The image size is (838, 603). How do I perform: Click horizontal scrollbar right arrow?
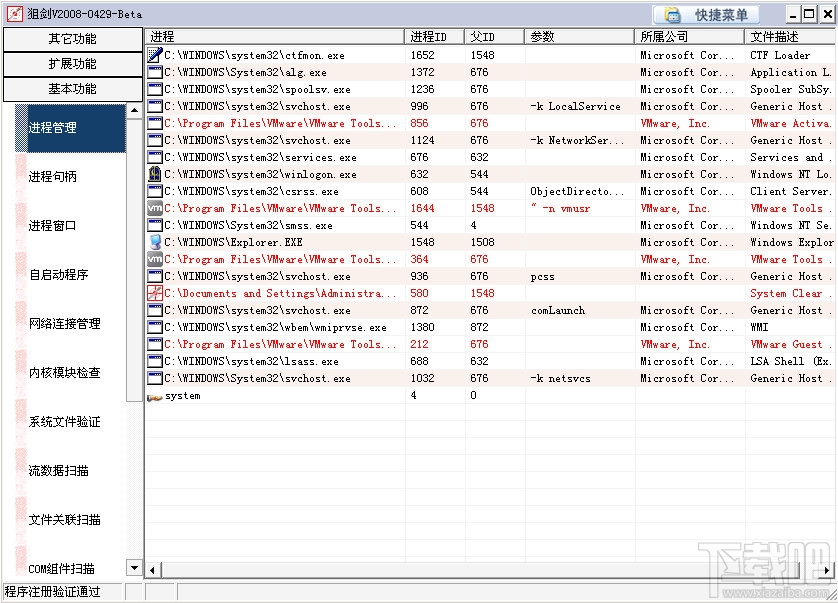pos(827,570)
